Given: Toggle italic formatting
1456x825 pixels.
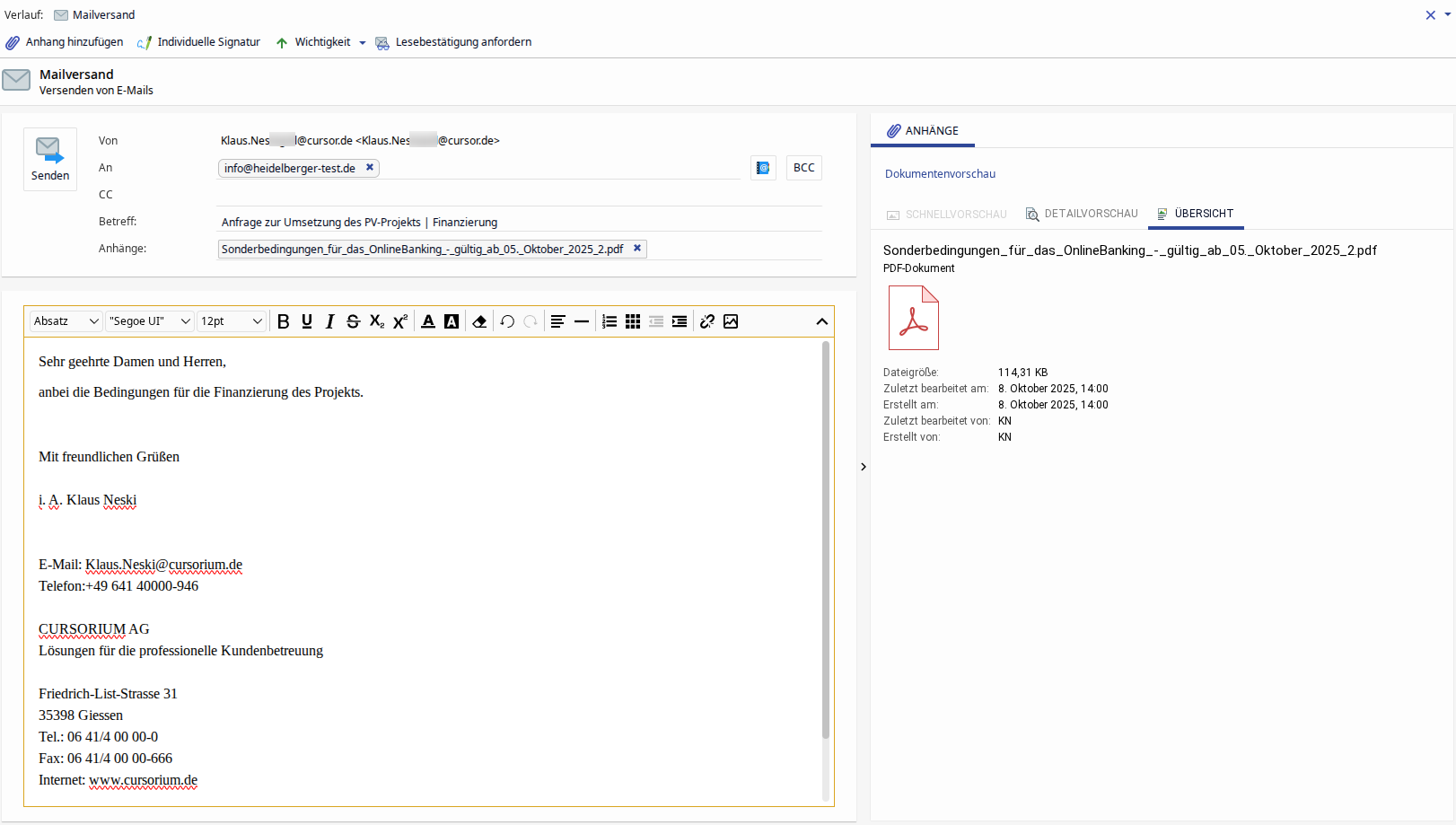Looking at the screenshot, I should point(329,321).
